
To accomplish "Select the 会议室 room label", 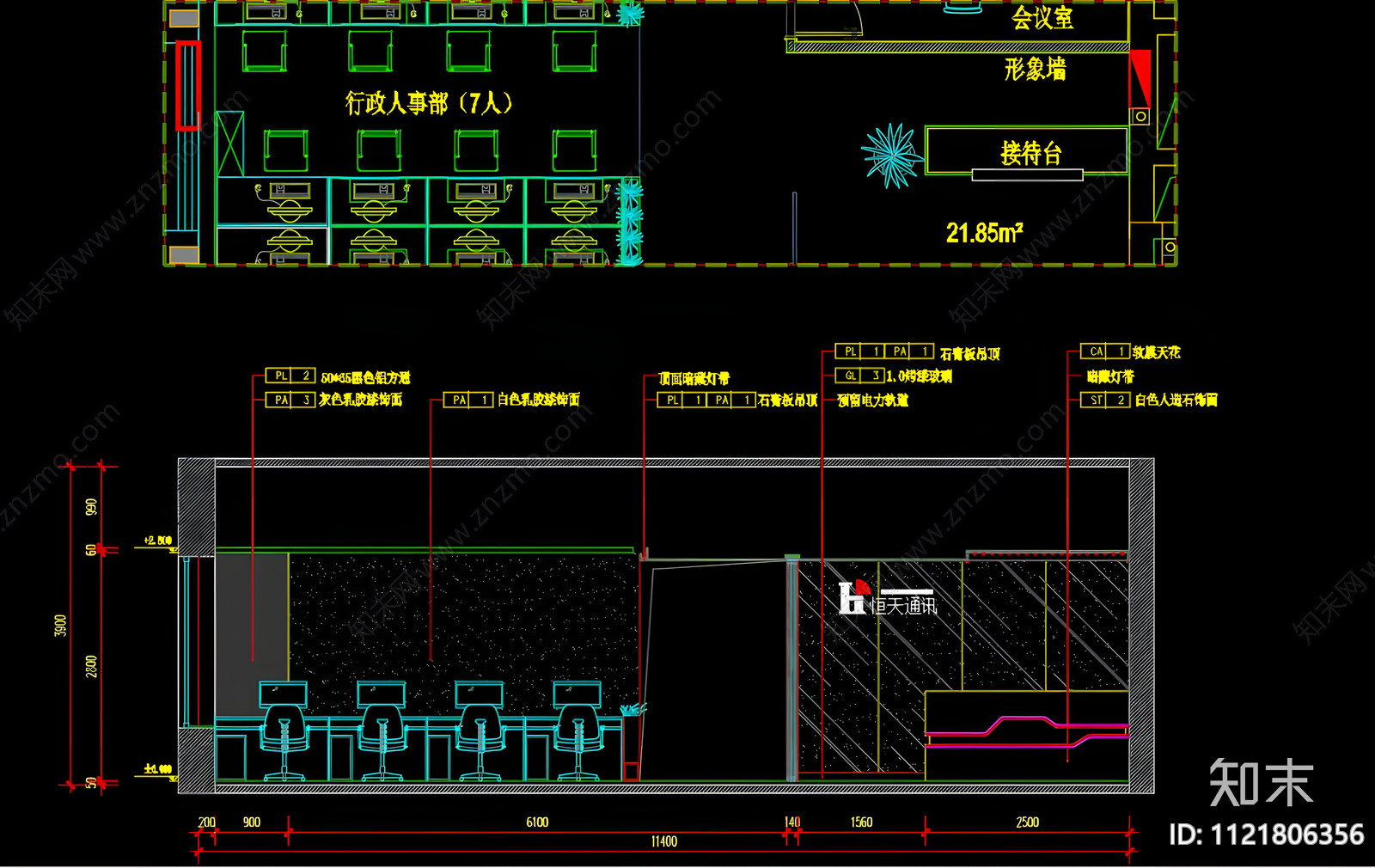I will click(1042, 17).
